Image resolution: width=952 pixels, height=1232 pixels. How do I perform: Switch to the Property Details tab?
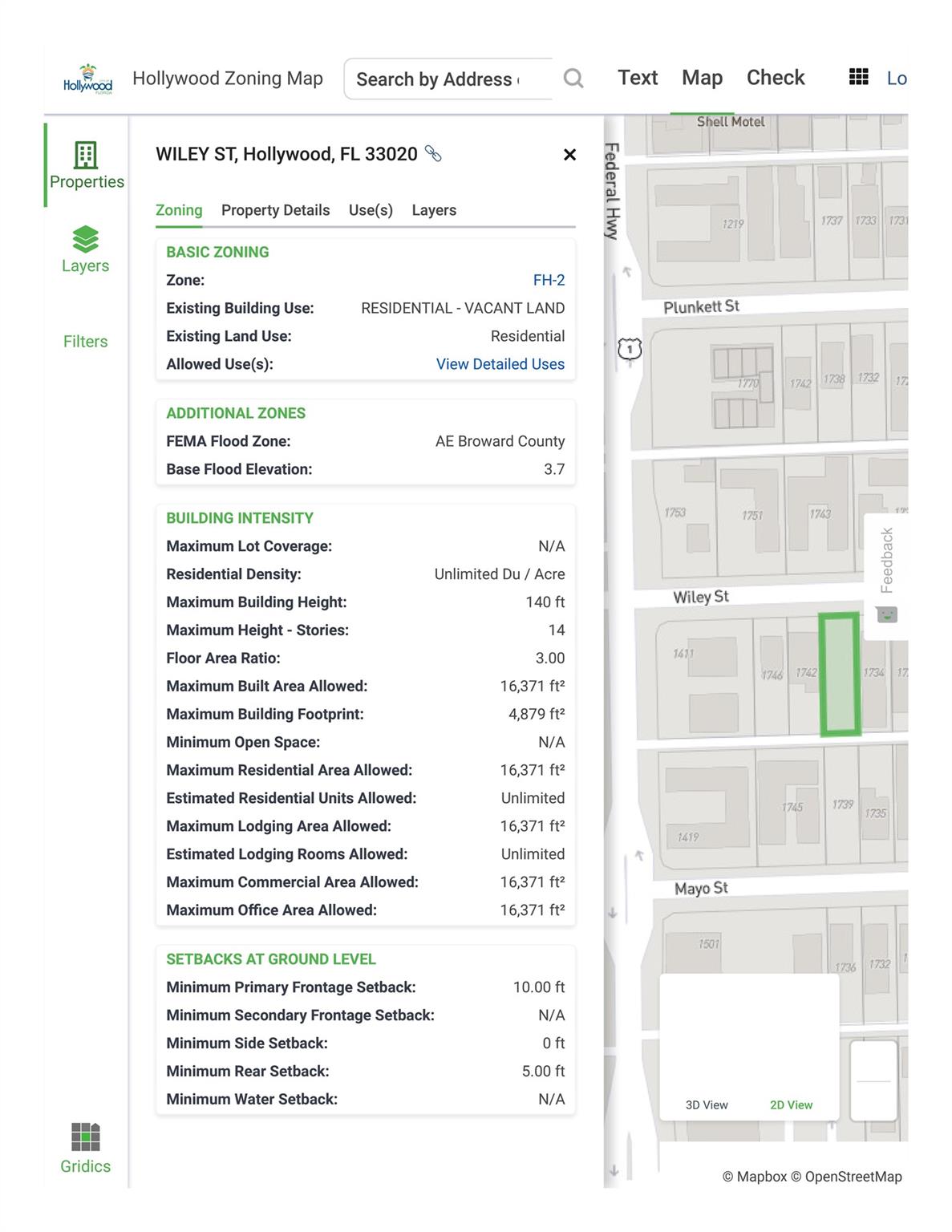click(275, 210)
